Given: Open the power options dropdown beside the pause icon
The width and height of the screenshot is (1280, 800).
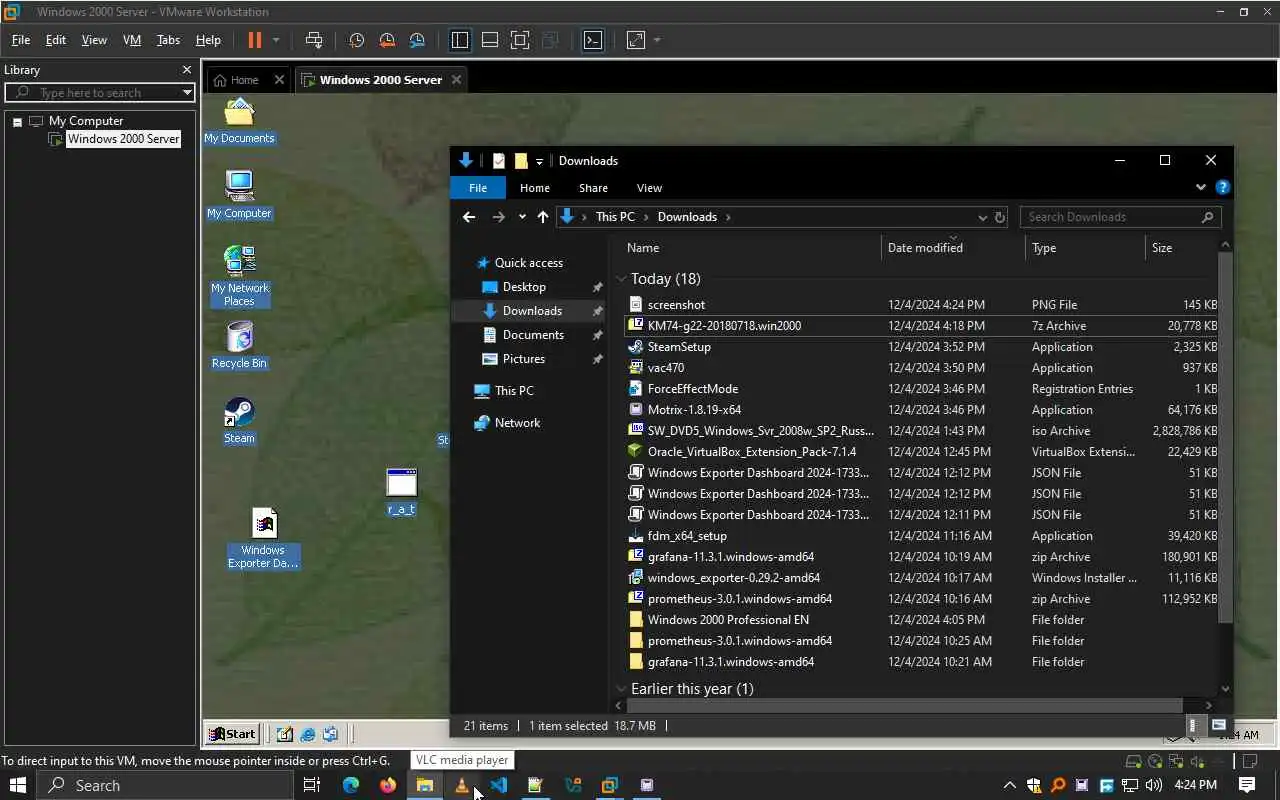Looking at the screenshot, I should [276, 40].
